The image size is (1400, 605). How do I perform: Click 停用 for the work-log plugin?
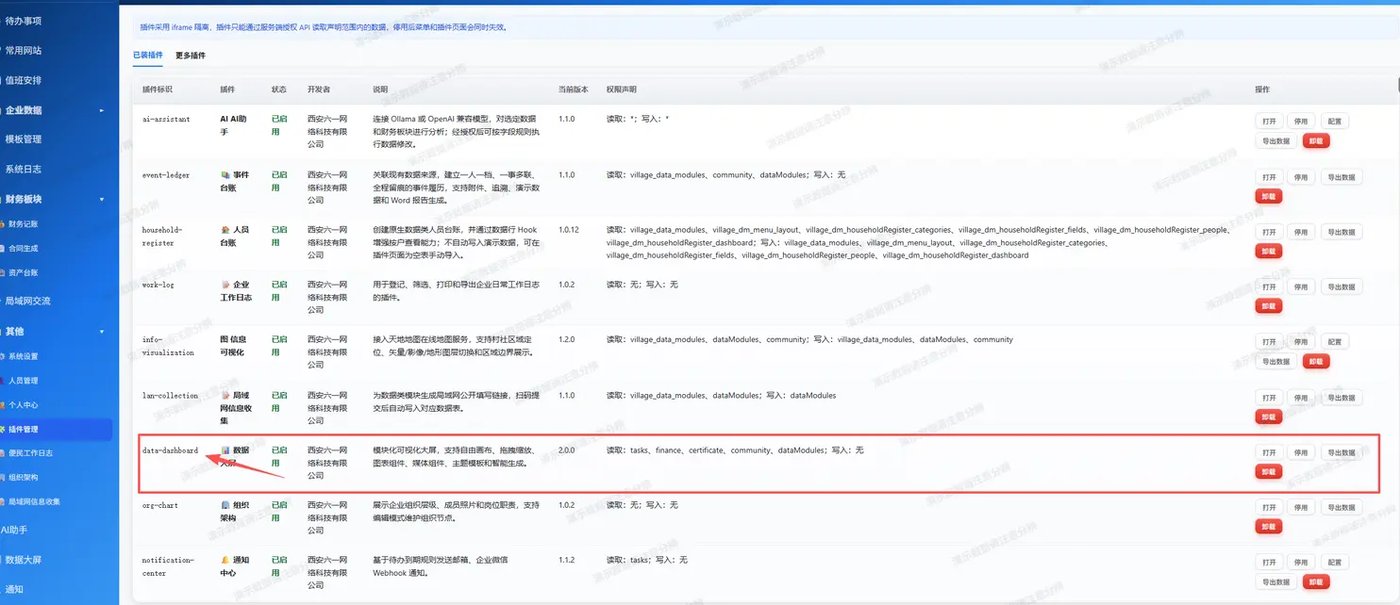pos(1301,287)
